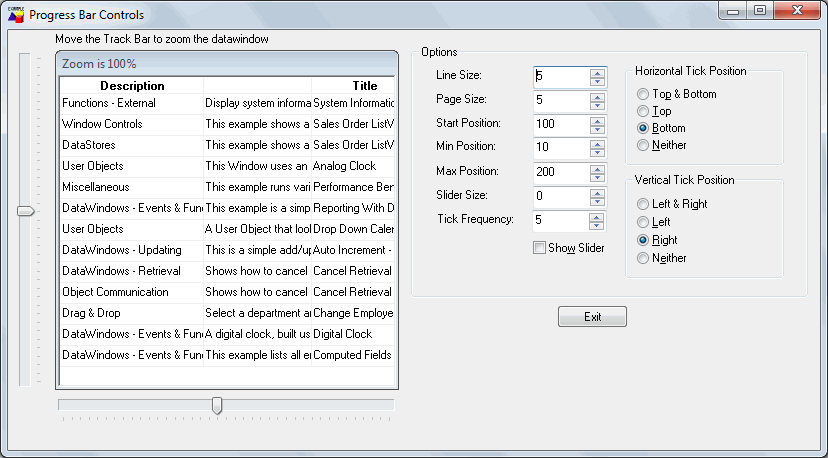The image size is (828, 458).
Task: Click the Progress Bar Controls title icon
Action: click(x=15, y=15)
